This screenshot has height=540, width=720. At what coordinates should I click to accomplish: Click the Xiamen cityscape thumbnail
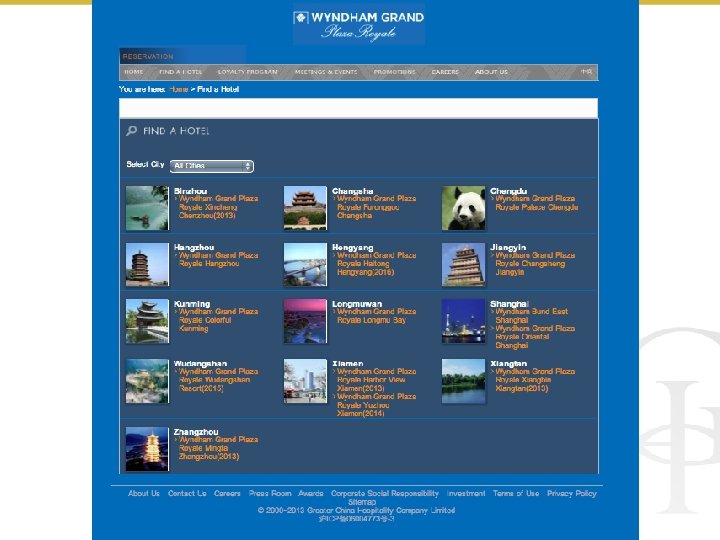(305, 381)
